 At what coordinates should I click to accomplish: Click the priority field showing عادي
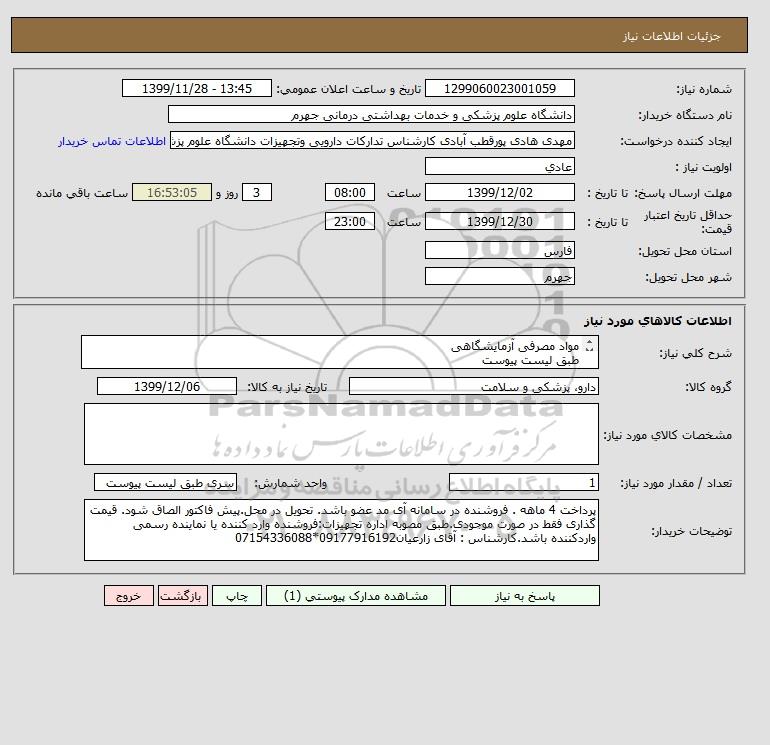coord(499,166)
